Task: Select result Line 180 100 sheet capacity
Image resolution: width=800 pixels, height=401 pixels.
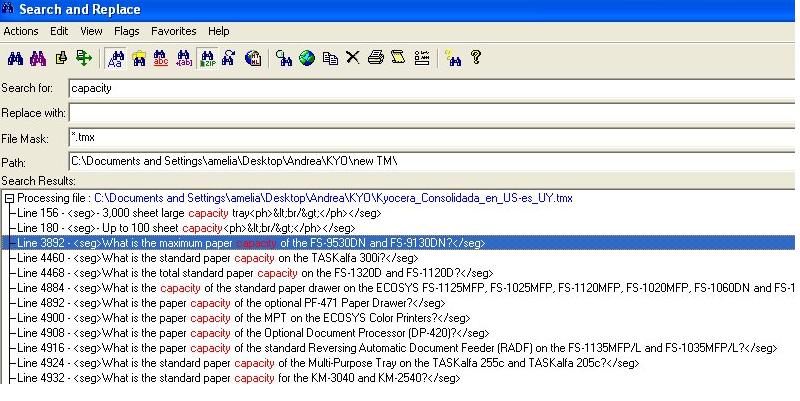Action: point(186,228)
